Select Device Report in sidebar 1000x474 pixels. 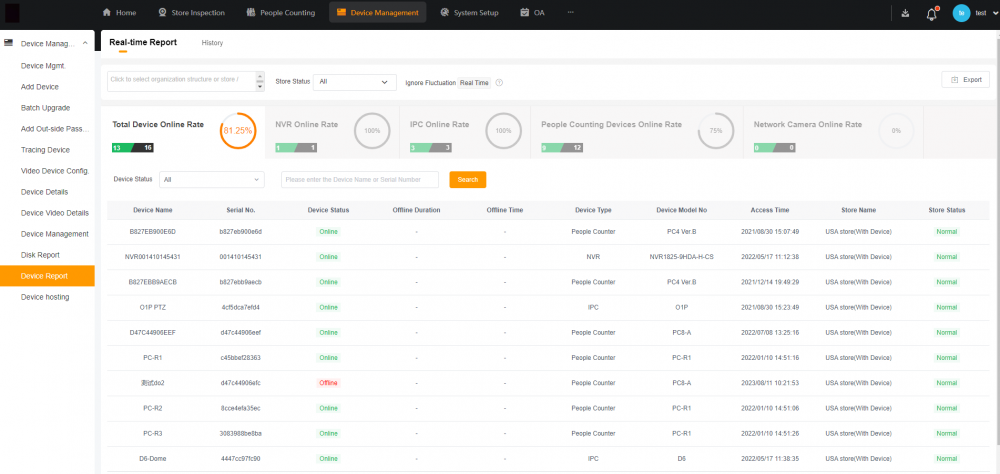click(47, 276)
